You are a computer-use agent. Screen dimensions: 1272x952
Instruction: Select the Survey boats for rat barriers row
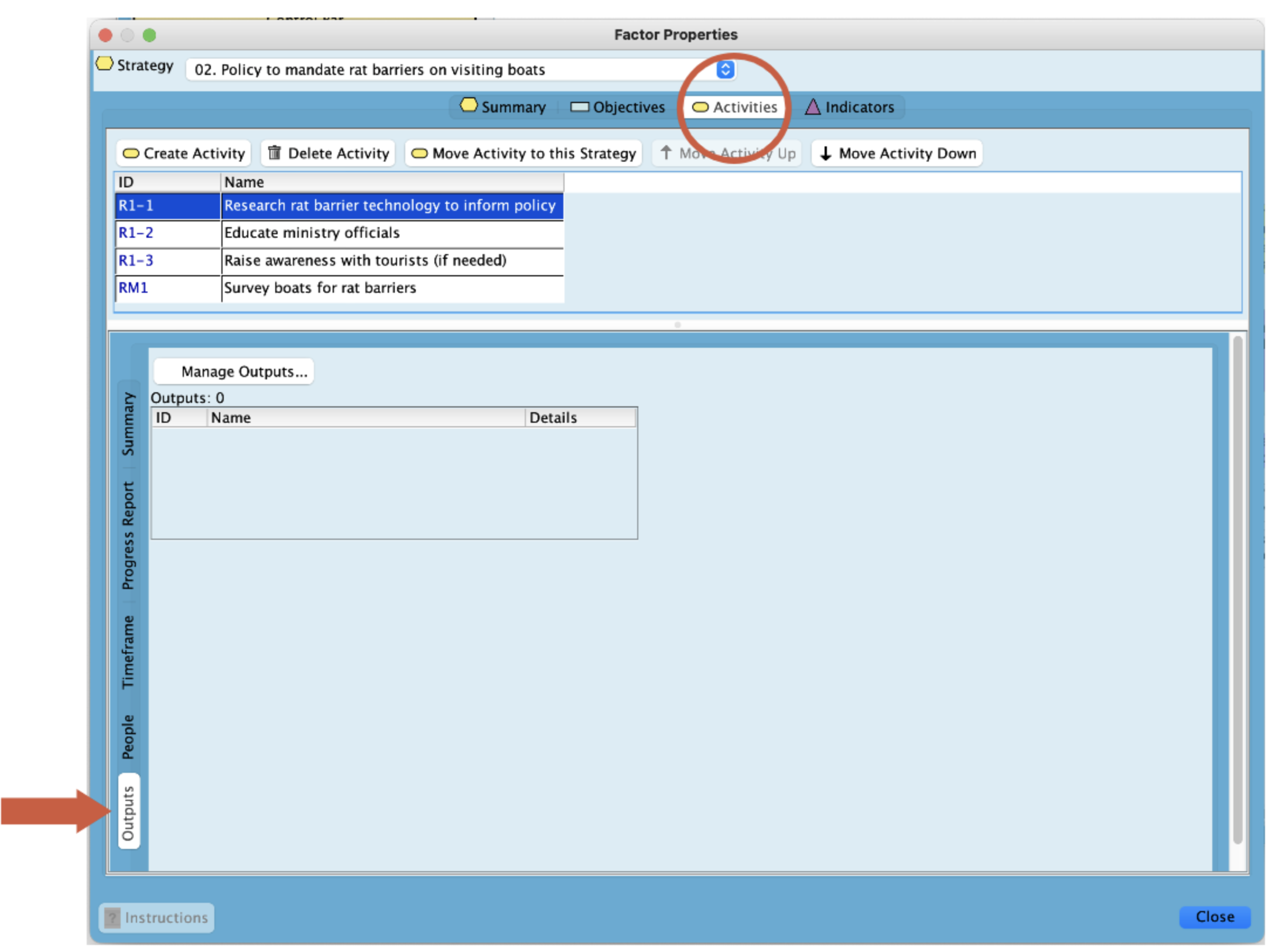tap(340, 288)
